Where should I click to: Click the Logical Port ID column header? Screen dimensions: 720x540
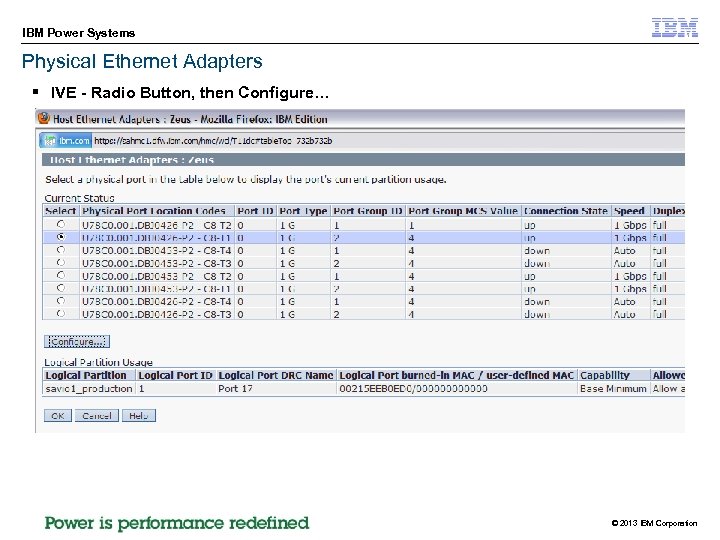pos(175,376)
